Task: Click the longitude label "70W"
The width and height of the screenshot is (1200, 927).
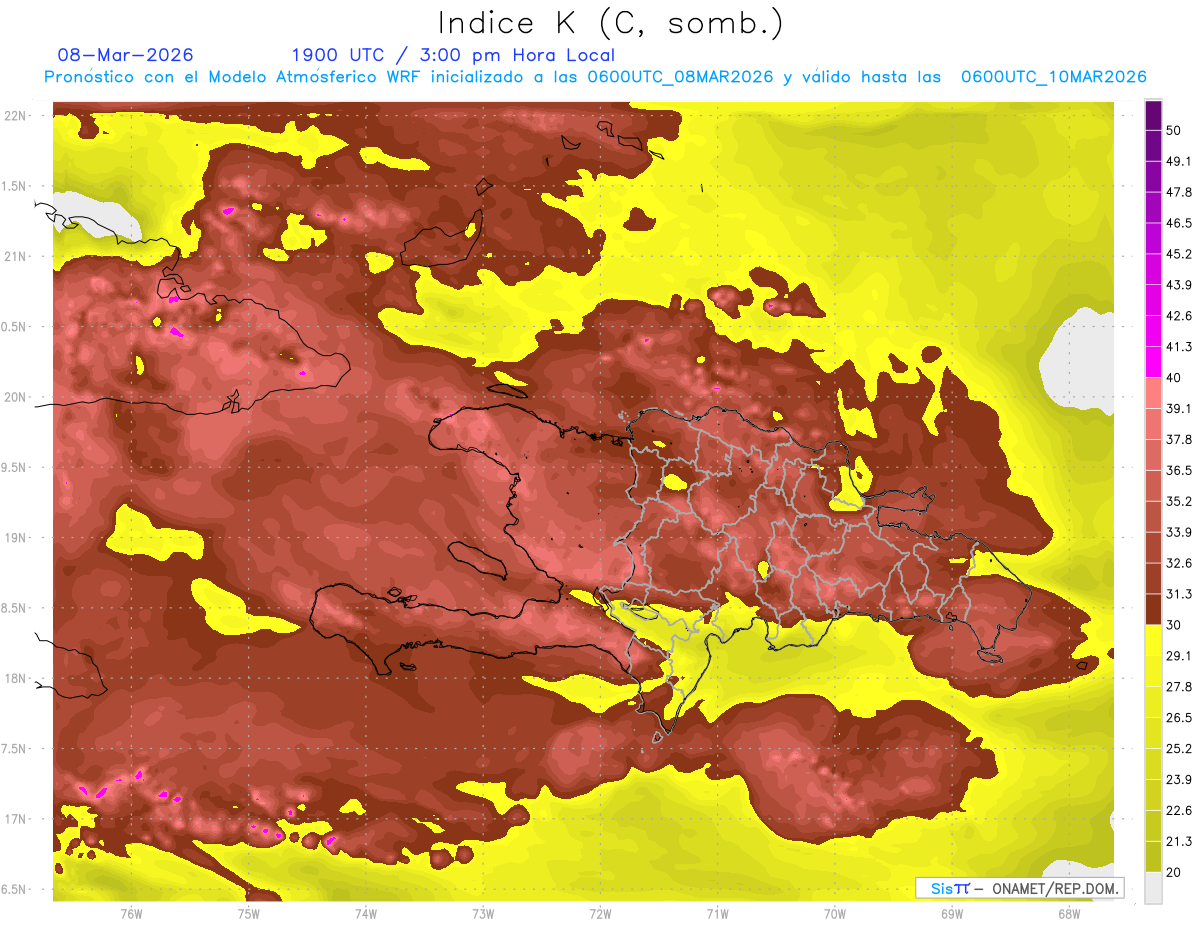Action: pyautogui.click(x=834, y=913)
